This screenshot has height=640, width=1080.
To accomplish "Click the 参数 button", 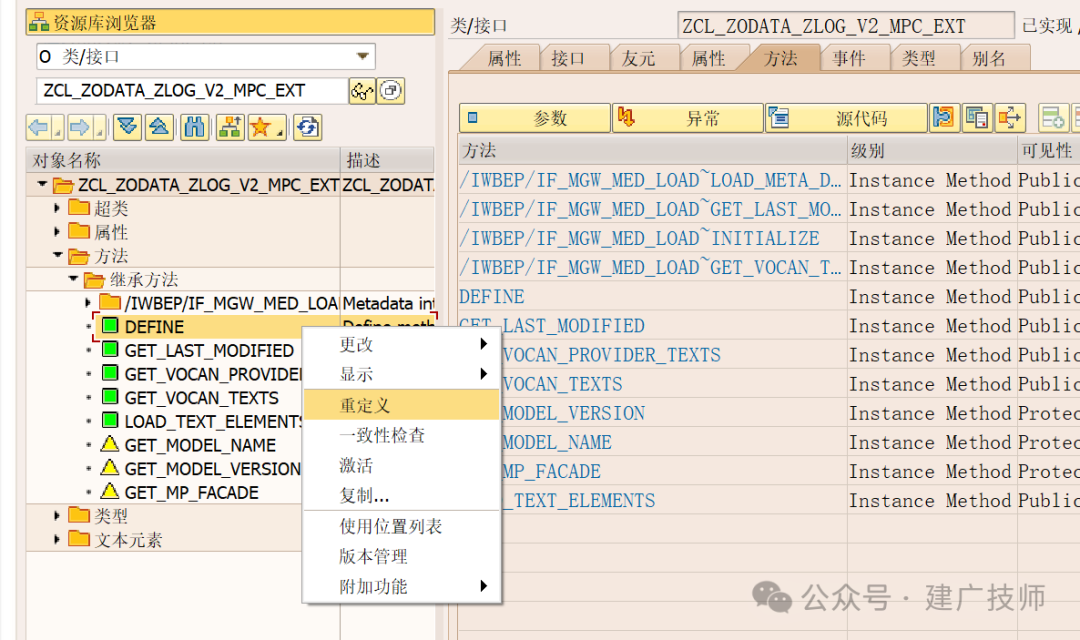I will click(x=535, y=118).
